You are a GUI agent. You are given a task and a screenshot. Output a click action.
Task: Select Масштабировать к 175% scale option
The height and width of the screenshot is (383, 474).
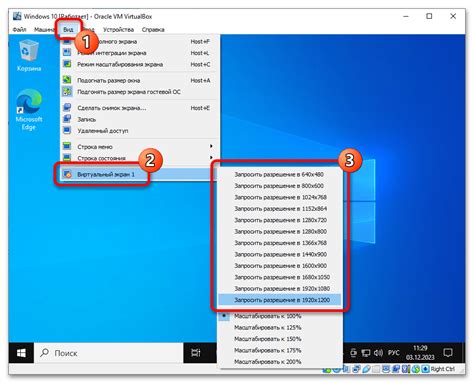280,350
